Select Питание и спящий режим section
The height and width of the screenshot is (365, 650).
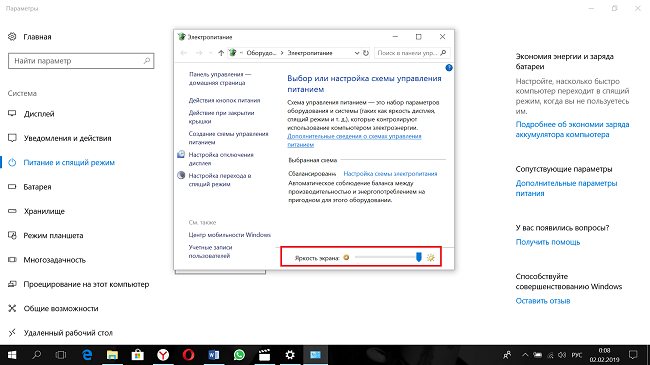tap(61, 163)
